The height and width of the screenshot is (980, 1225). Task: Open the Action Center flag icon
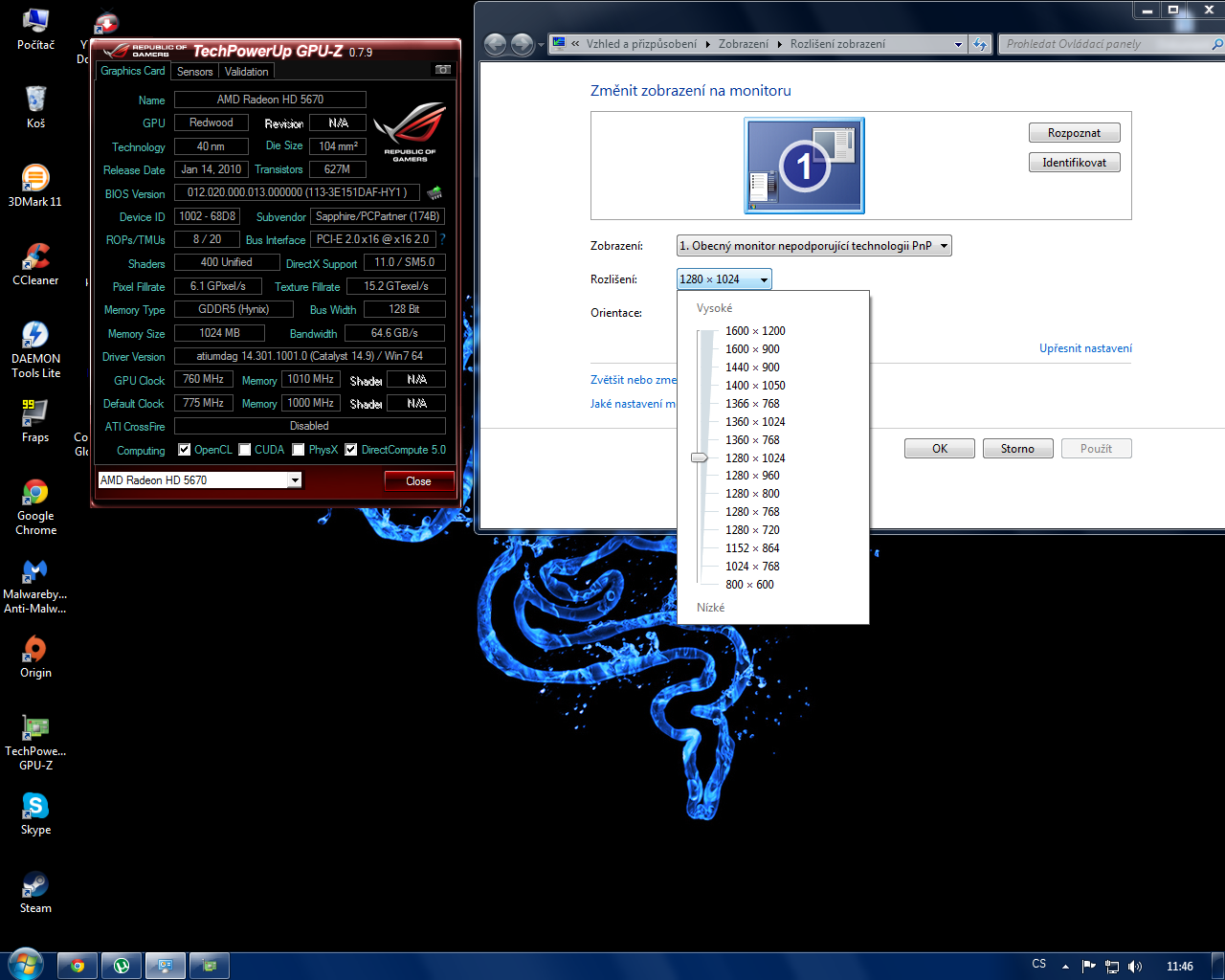[1088, 966]
